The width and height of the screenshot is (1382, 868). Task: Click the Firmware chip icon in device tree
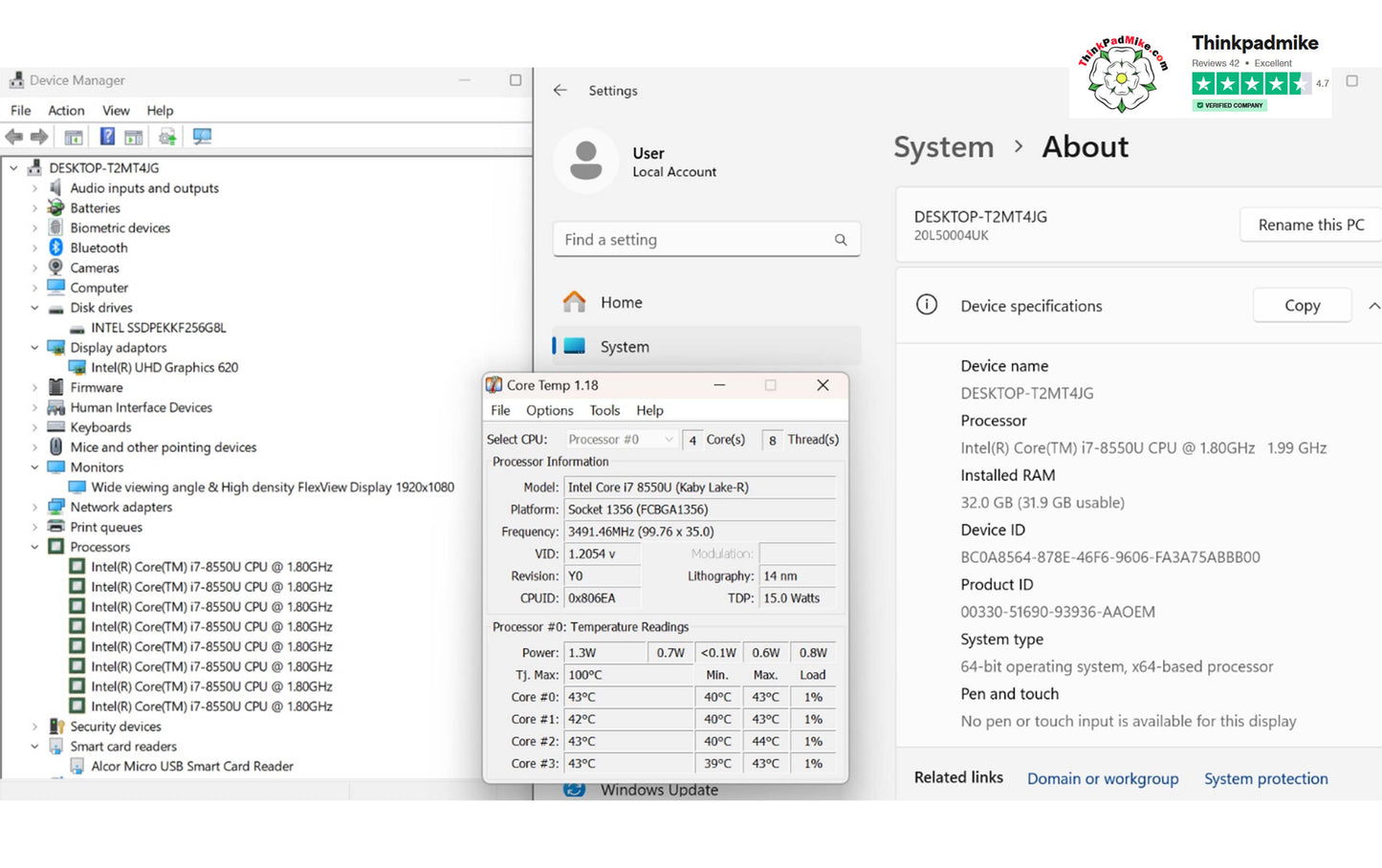click(55, 387)
